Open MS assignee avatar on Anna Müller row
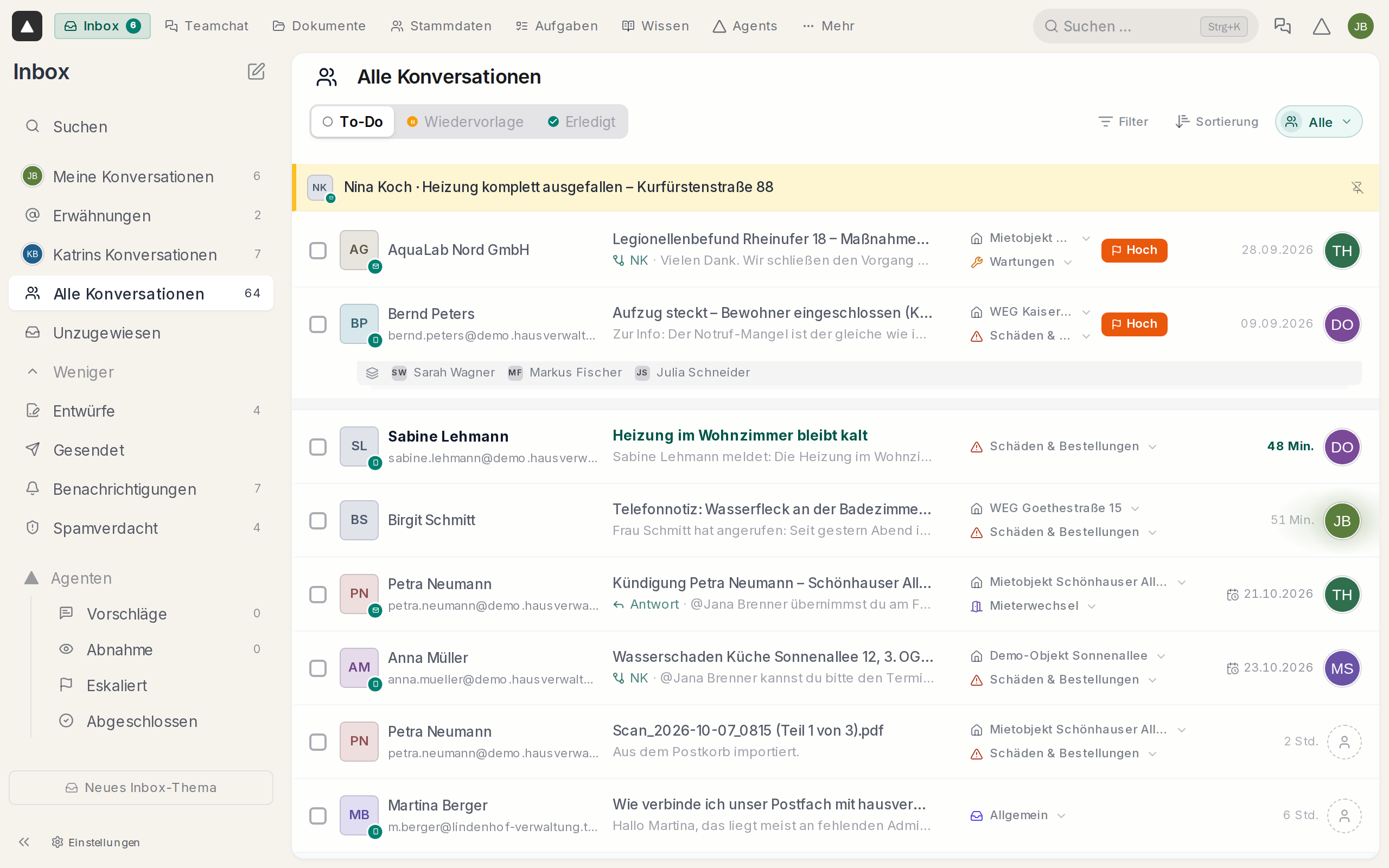1389x868 pixels. 1341,668
